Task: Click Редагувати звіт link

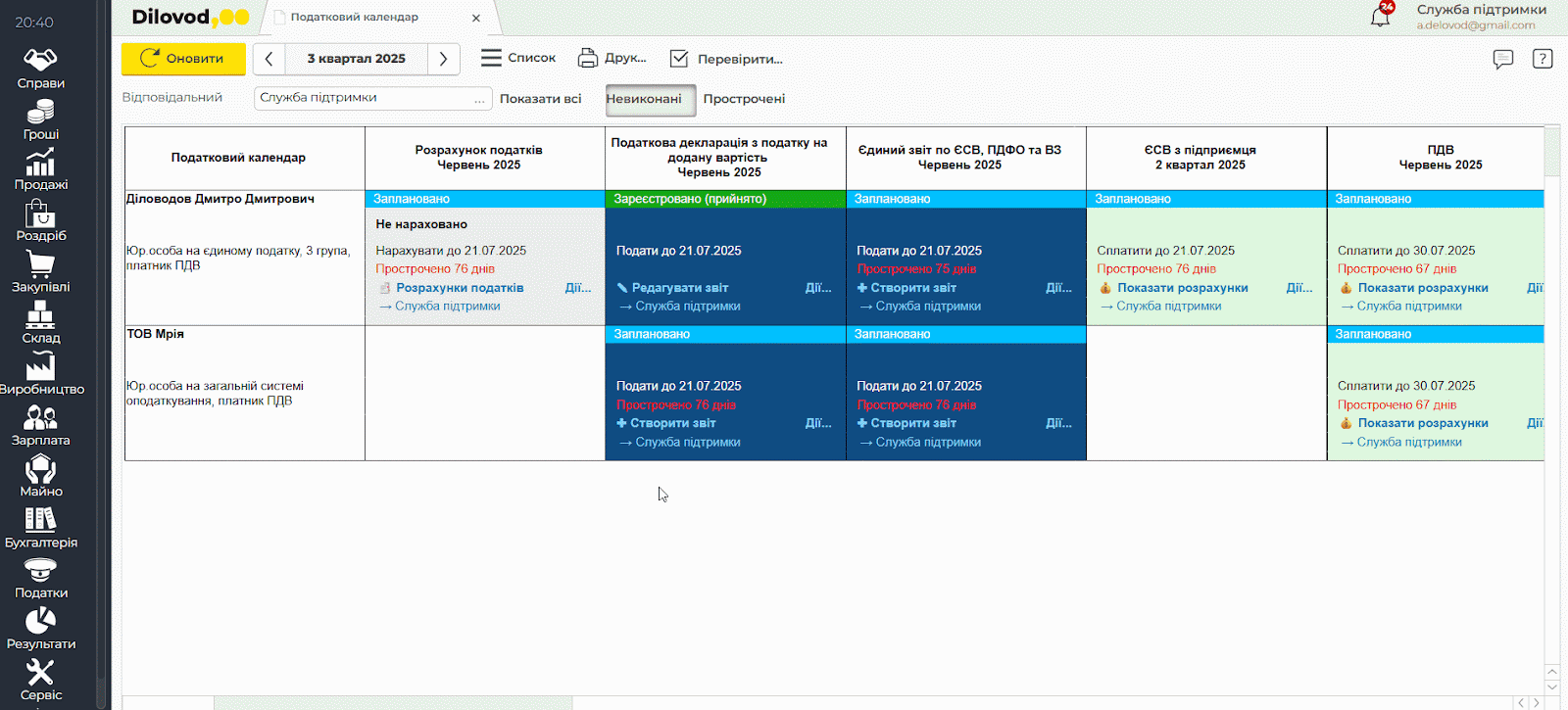Action: point(679,288)
